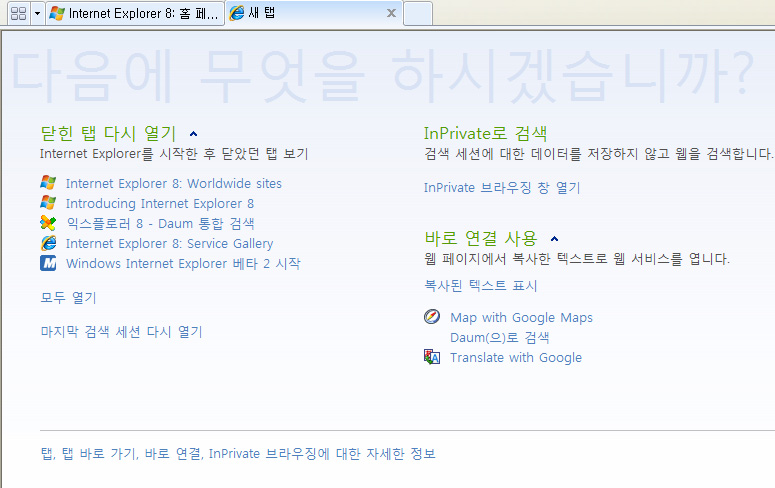The image size is (775, 488).
Task: Click Daum(으)로 검색 accelerator link
Action: (500, 338)
